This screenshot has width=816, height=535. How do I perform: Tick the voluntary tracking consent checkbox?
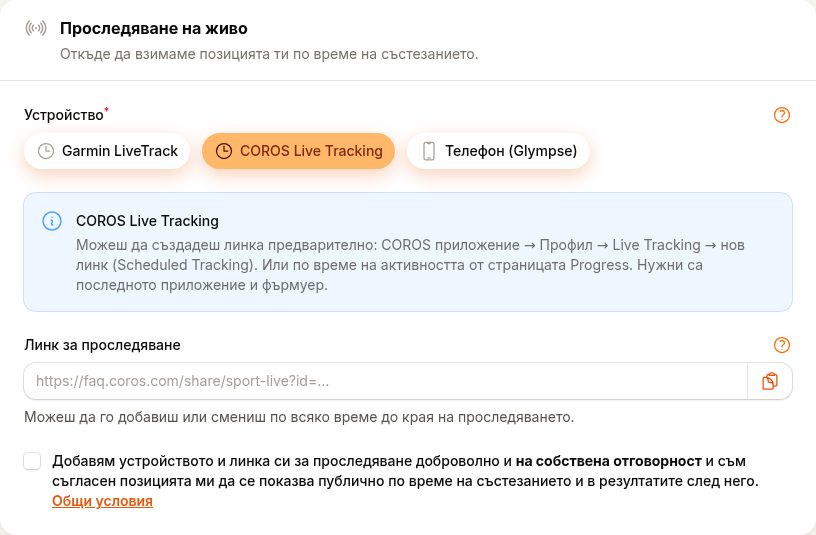tap(32, 461)
